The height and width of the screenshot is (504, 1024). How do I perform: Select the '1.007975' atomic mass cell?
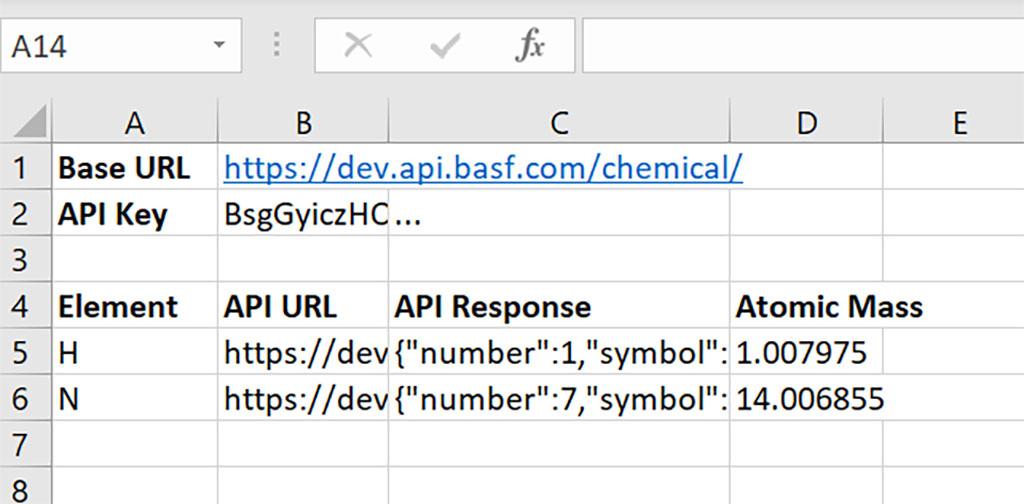coord(807,351)
